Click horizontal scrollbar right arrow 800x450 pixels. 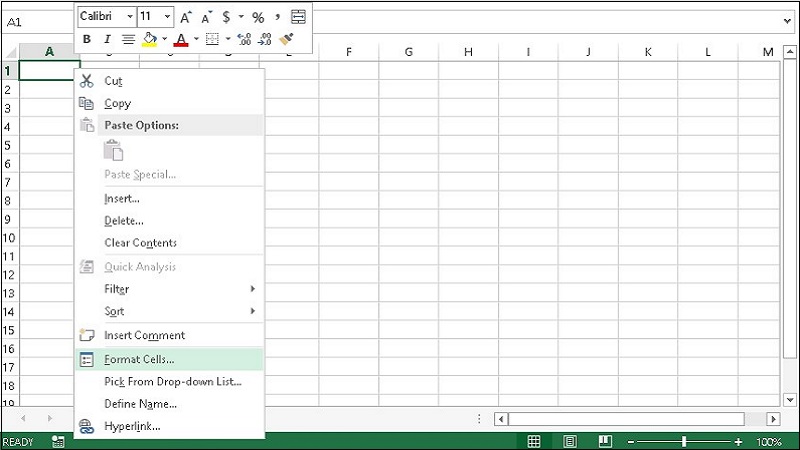tap(773, 419)
